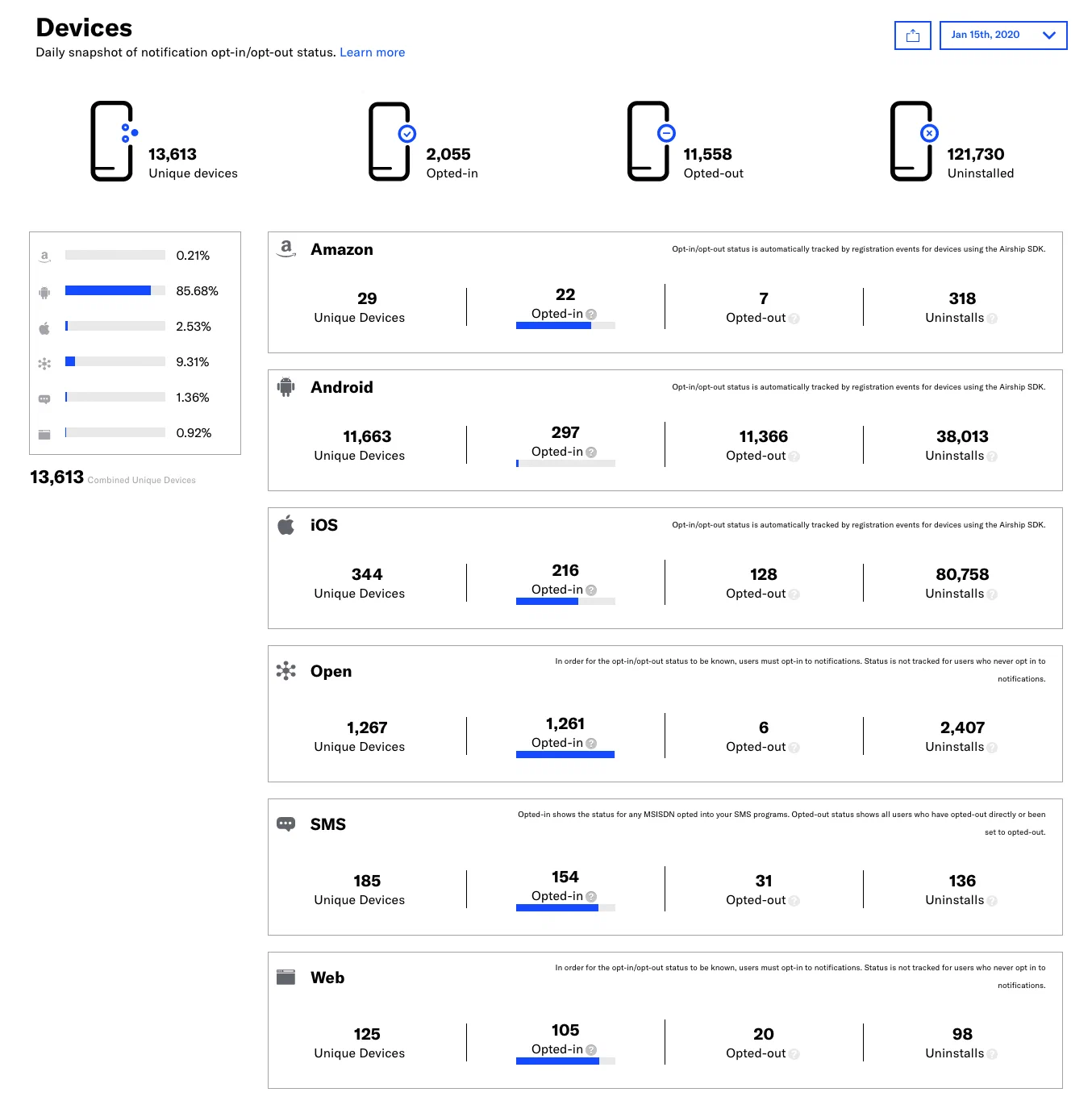Open the Jan 15th, 2020 date dropdown

[1002, 35]
